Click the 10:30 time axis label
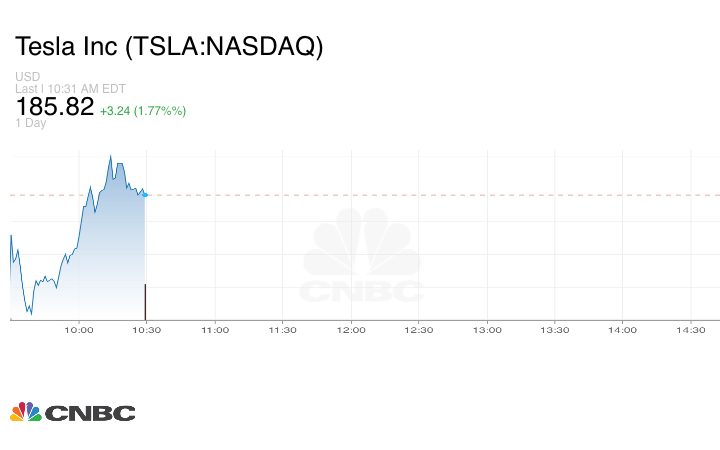720x450 pixels. click(x=146, y=330)
